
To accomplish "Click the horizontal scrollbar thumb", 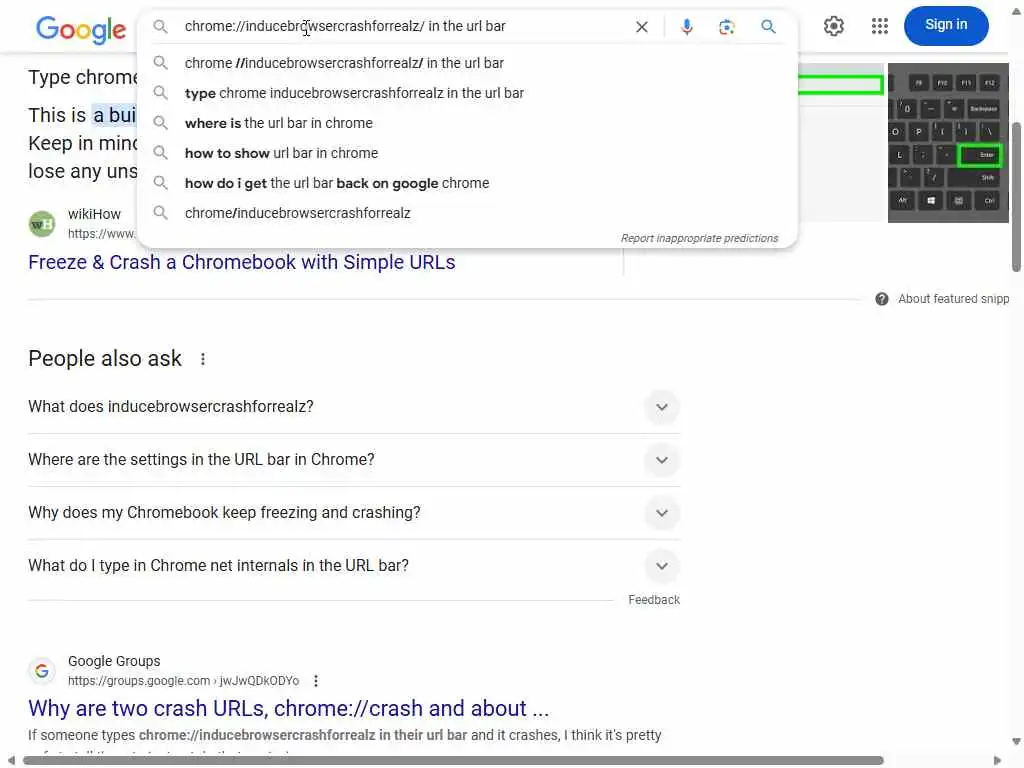I will point(453,761).
